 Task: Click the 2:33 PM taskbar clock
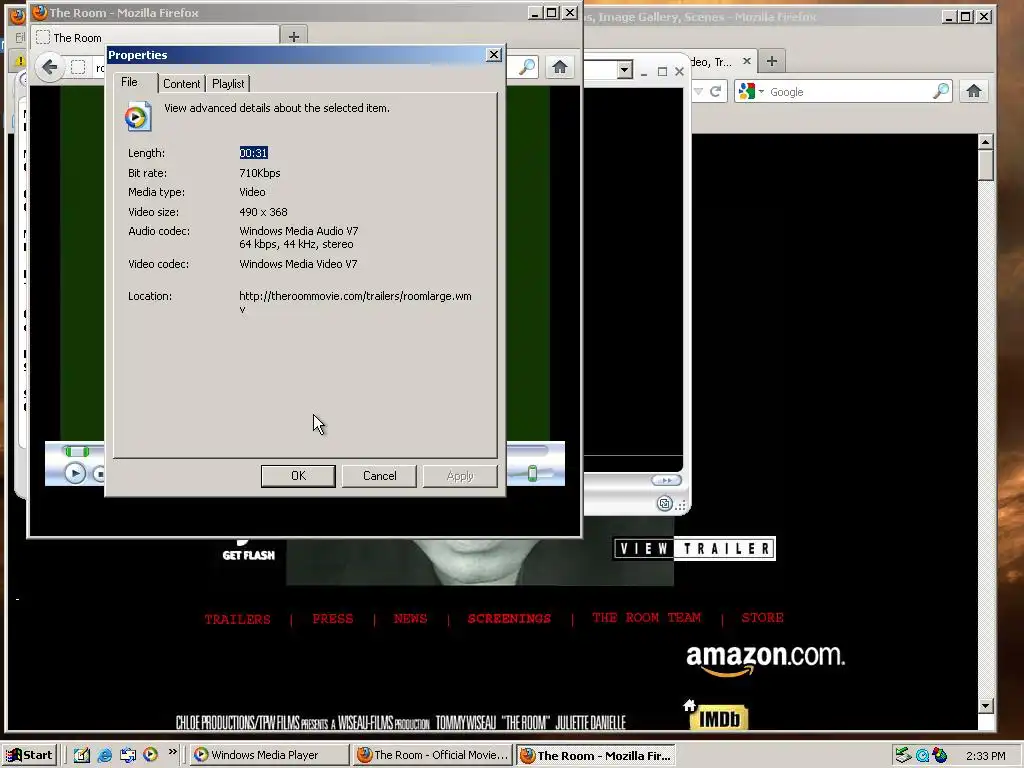click(985, 756)
